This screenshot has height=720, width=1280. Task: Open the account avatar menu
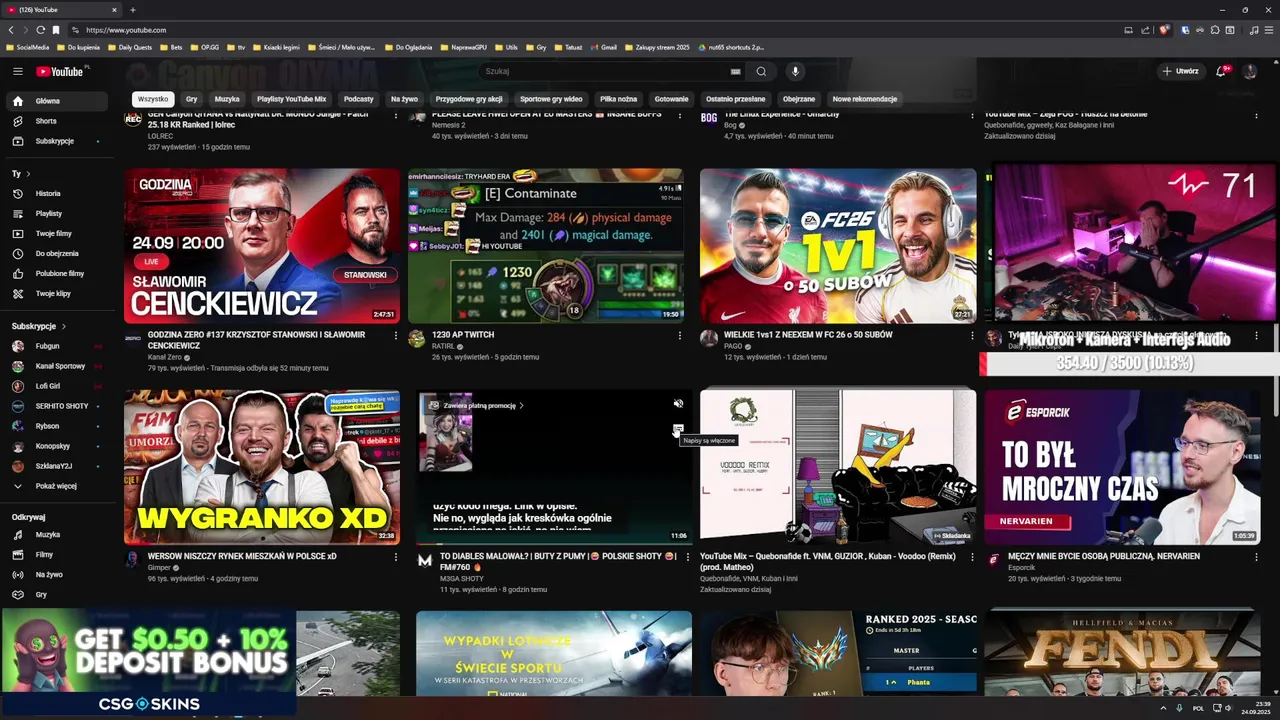1249,71
